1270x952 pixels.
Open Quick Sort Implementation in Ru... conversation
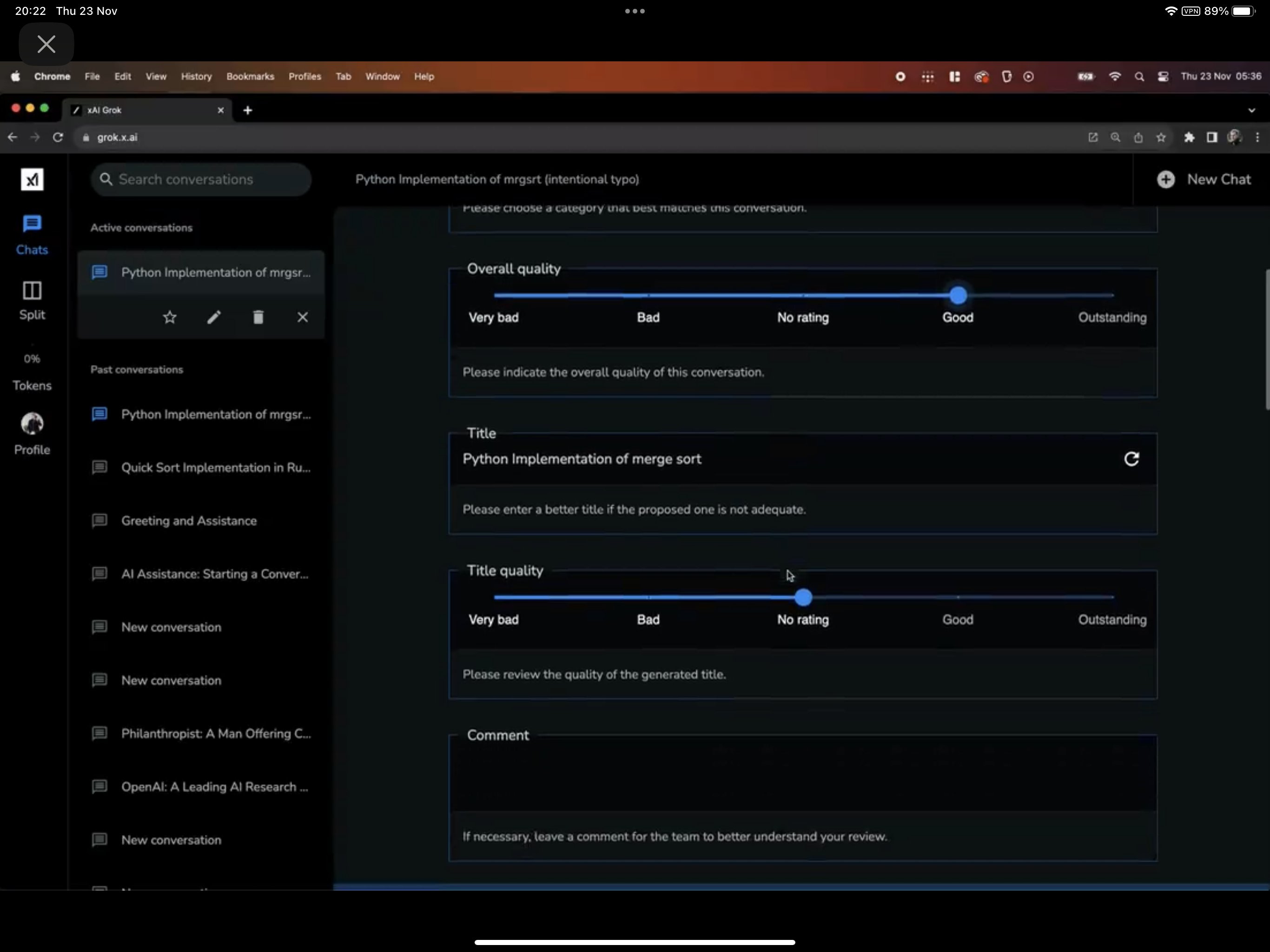click(201, 467)
